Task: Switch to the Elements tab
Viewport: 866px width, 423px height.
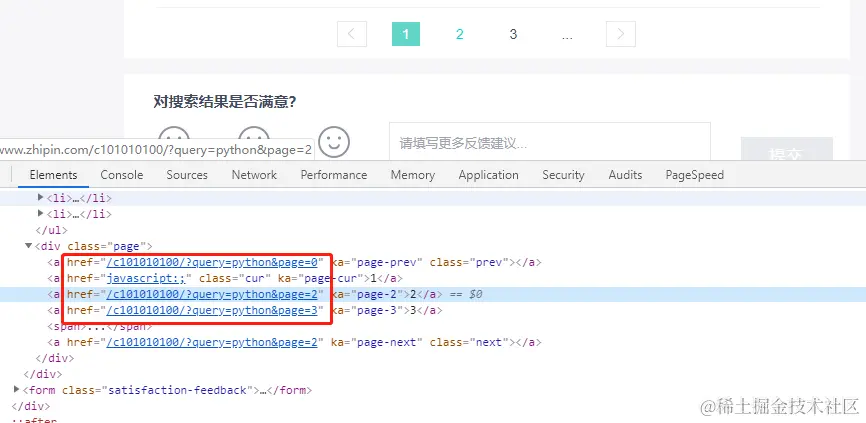Action: tap(53, 175)
